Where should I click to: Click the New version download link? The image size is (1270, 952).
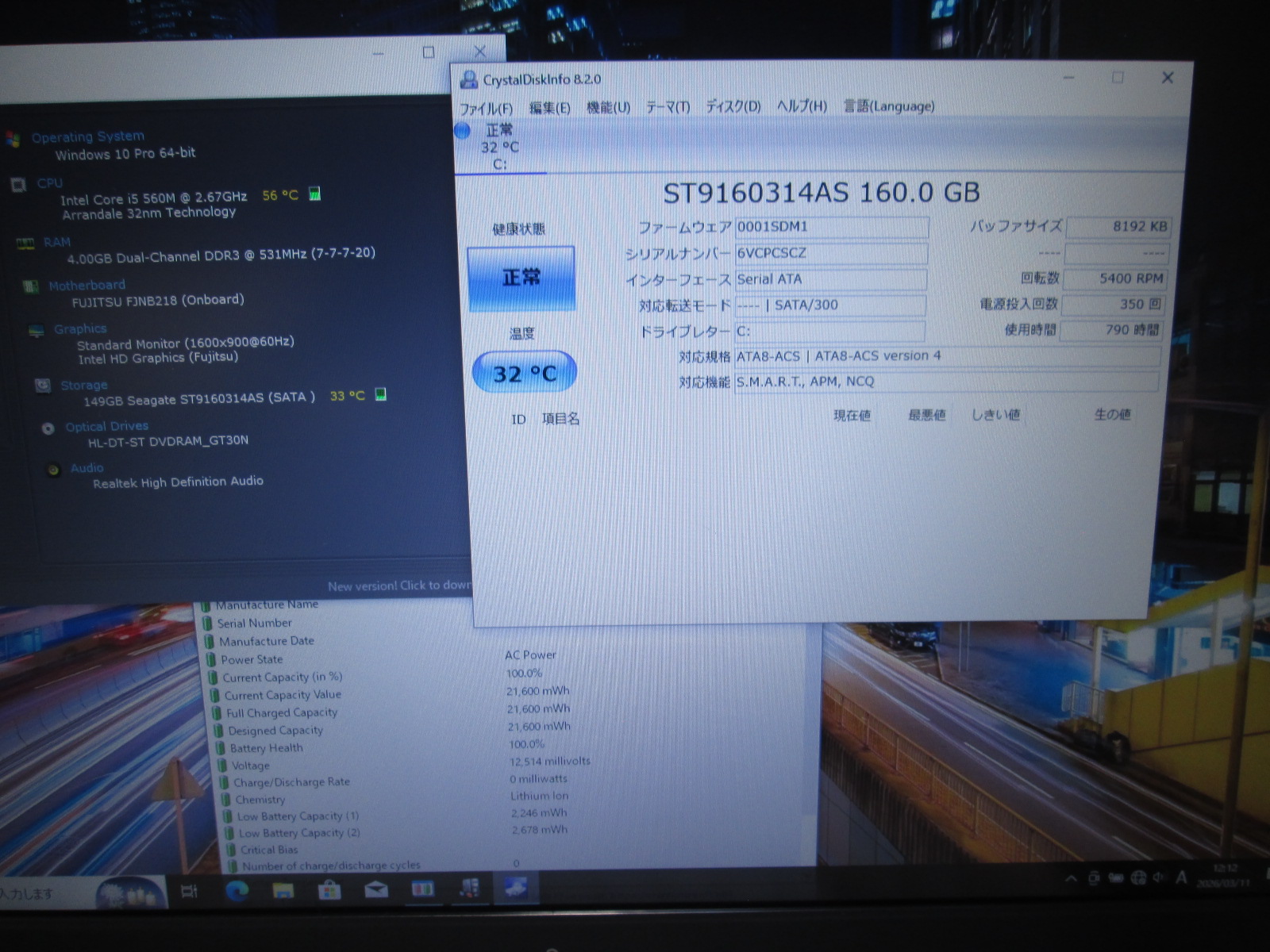[398, 585]
